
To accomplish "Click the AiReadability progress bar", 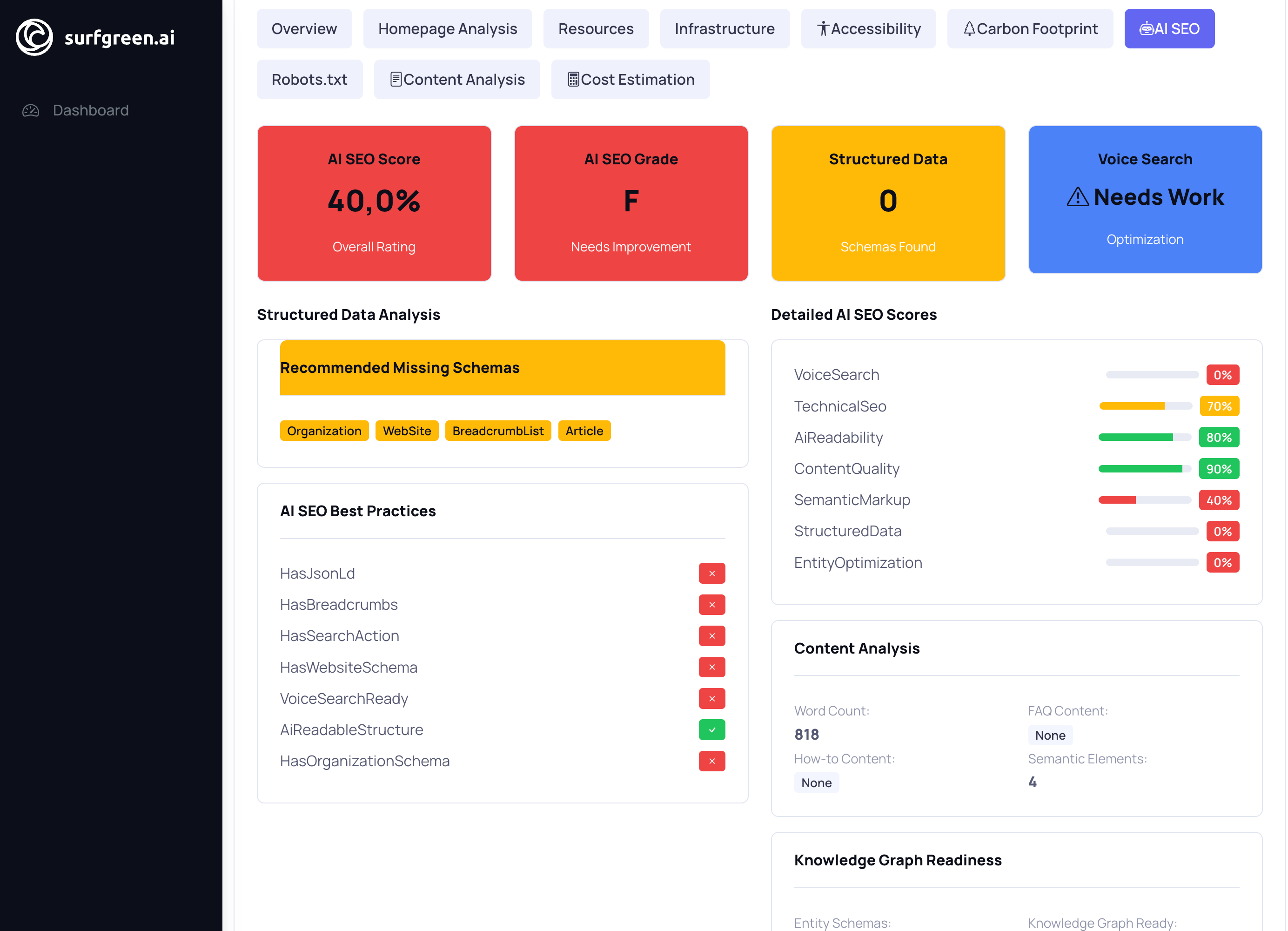I will pos(1145,438).
